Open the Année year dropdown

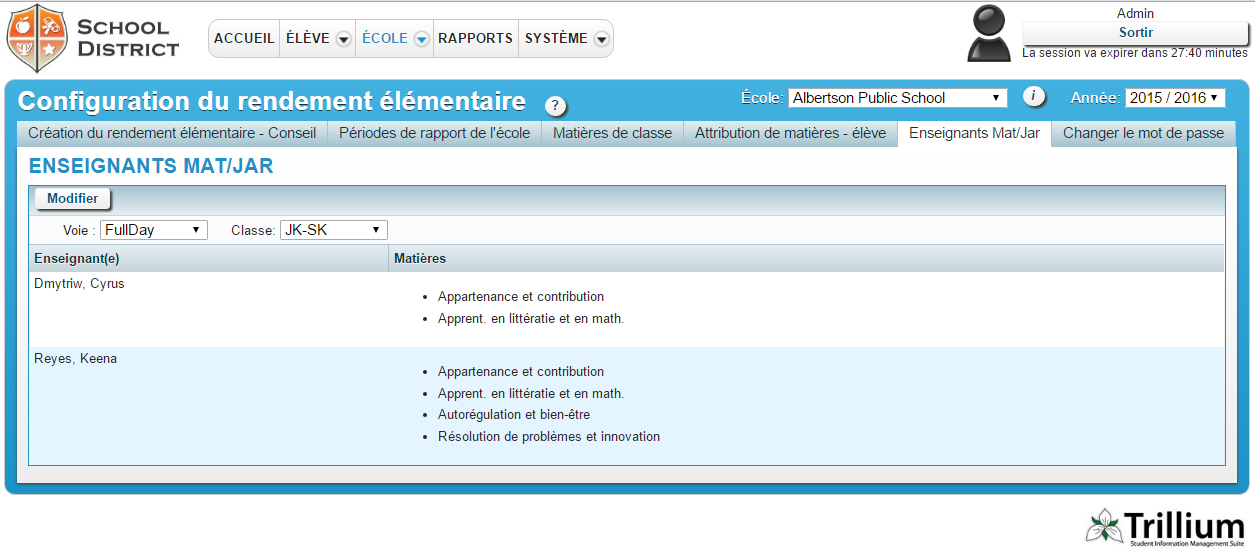(x=1174, y=98)
